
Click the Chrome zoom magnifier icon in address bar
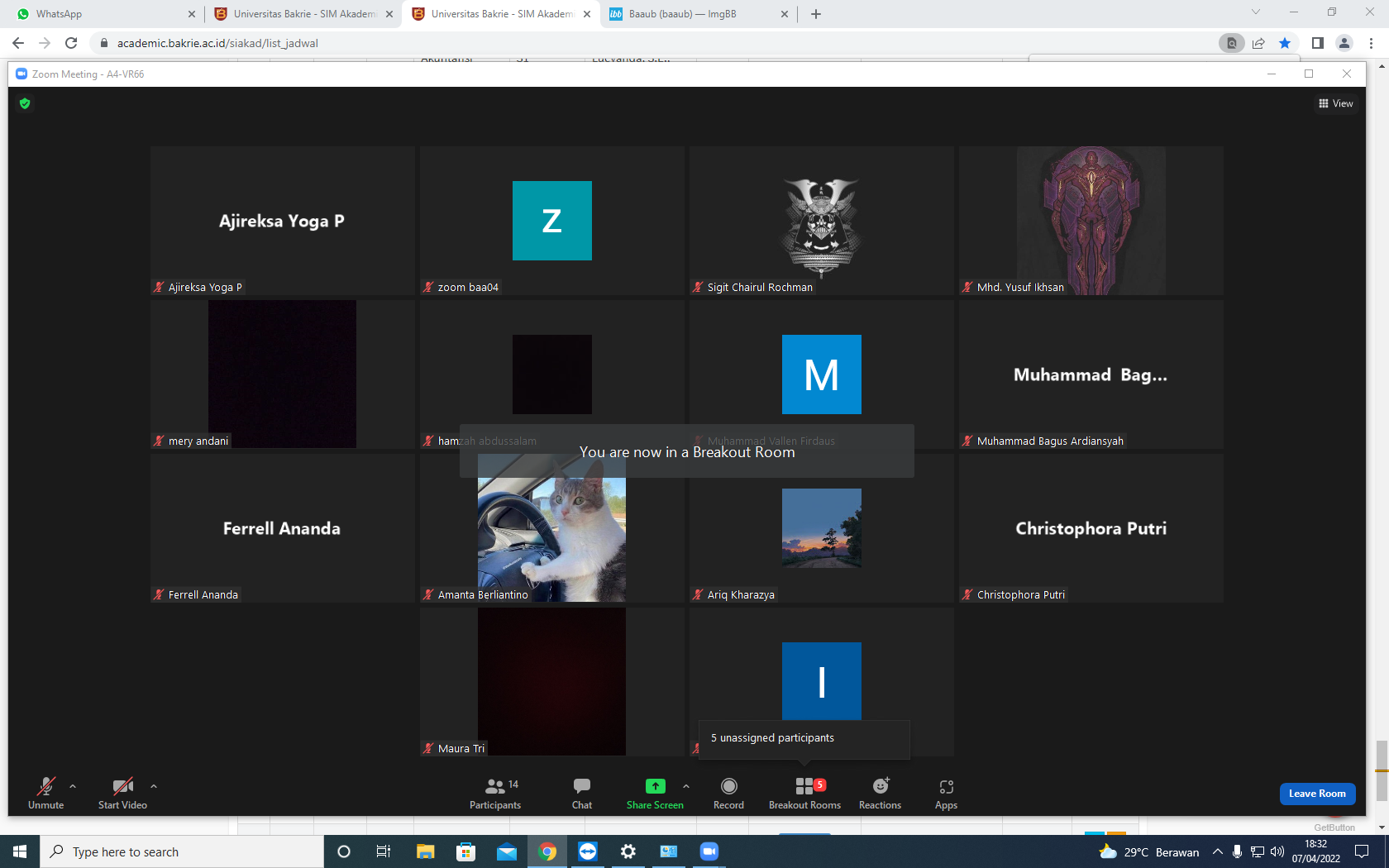pyautogui.click(x=1232, y=43)
